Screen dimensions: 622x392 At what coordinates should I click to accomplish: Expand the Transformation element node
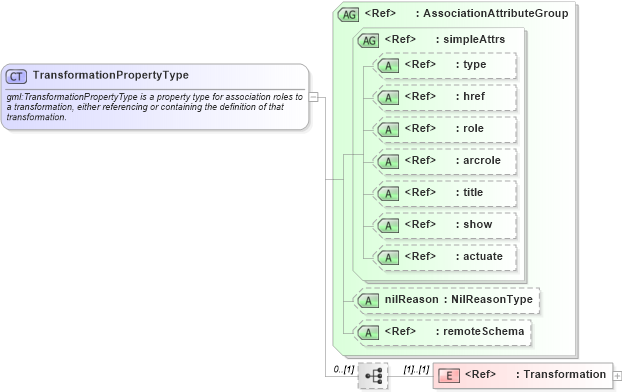tap(617, 375)
